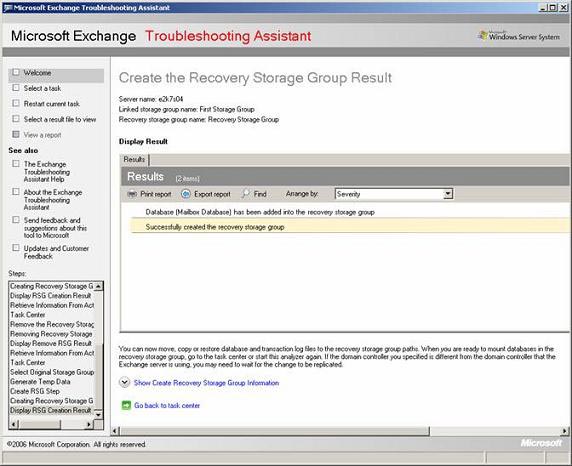Select Removing Recovery Storage step
This screenshot has height=466, width=572.
tap(51, 334)
